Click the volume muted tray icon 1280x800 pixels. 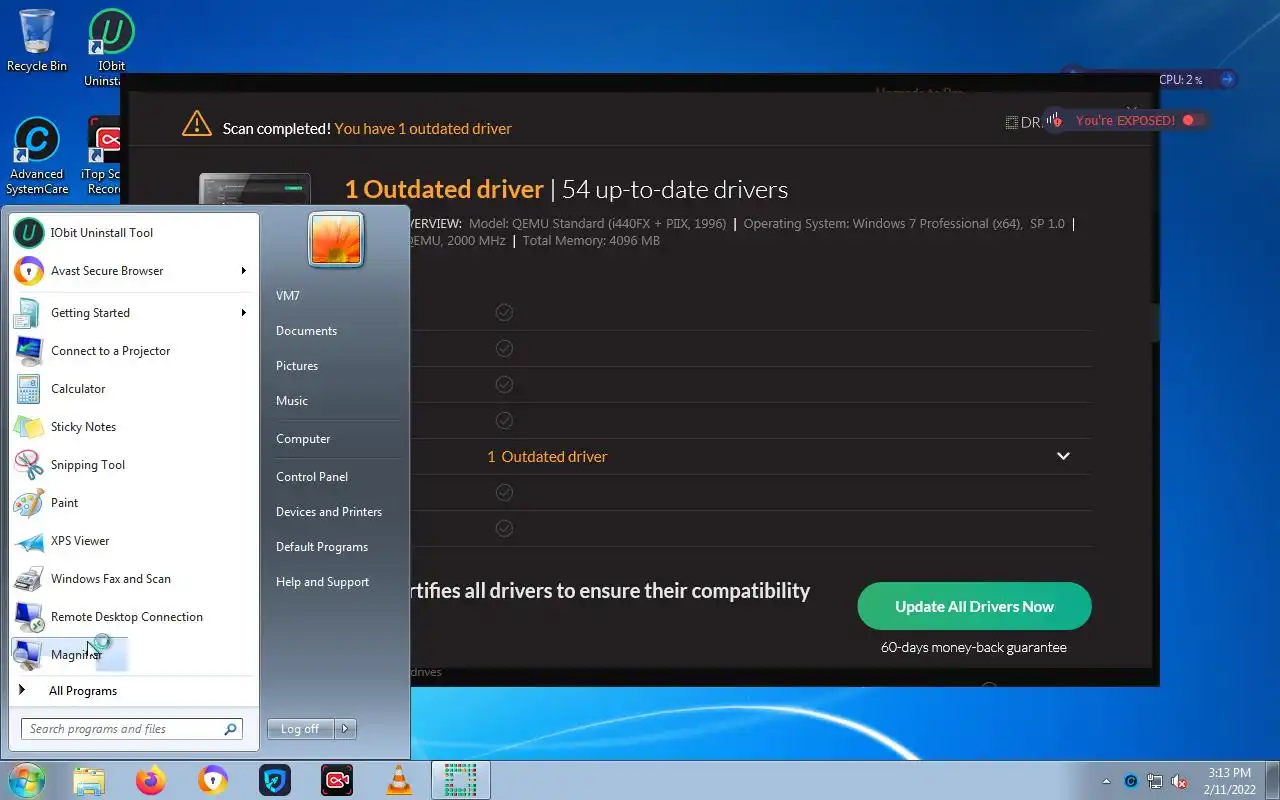point(1179,781)
